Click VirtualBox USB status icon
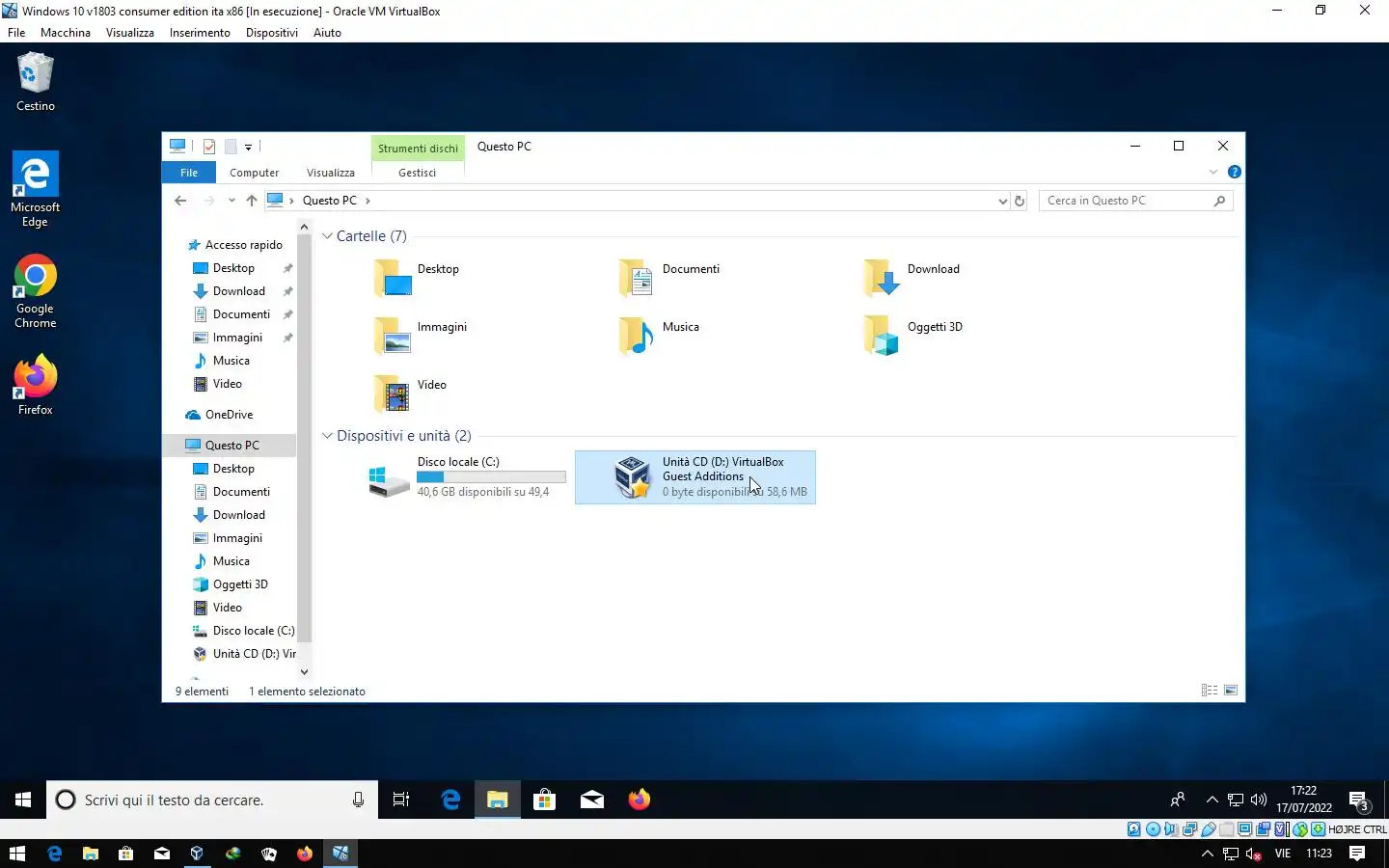This screenshot has height=868, width=1389. click(1208, 829)
